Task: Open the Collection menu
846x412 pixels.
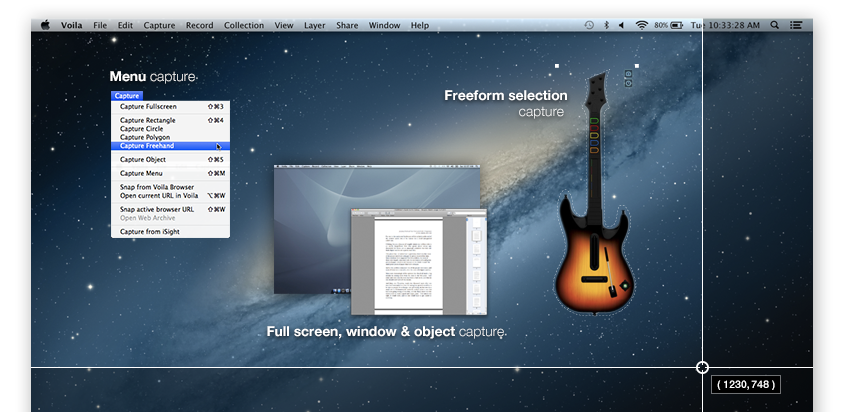Action: (244, 25)
